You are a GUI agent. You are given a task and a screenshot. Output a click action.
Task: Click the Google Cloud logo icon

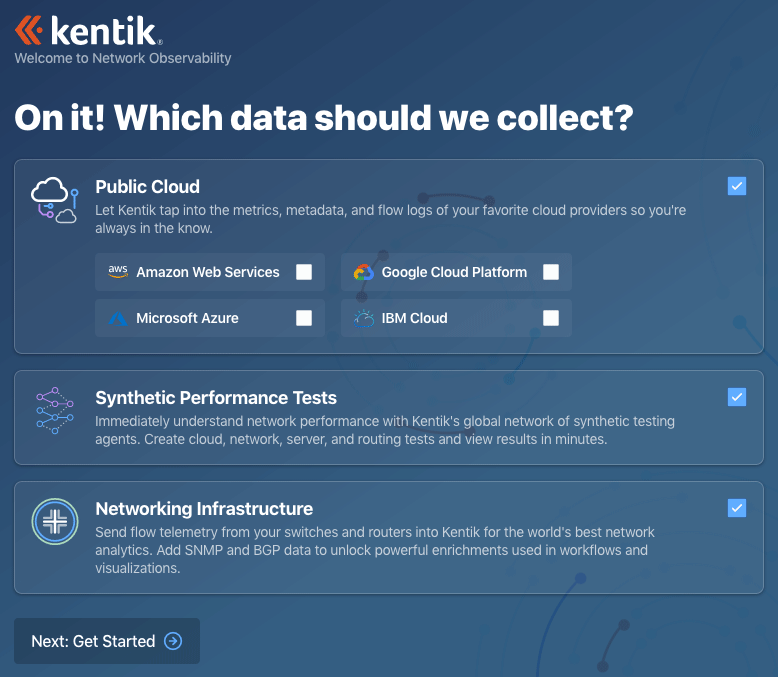point(364,272)
